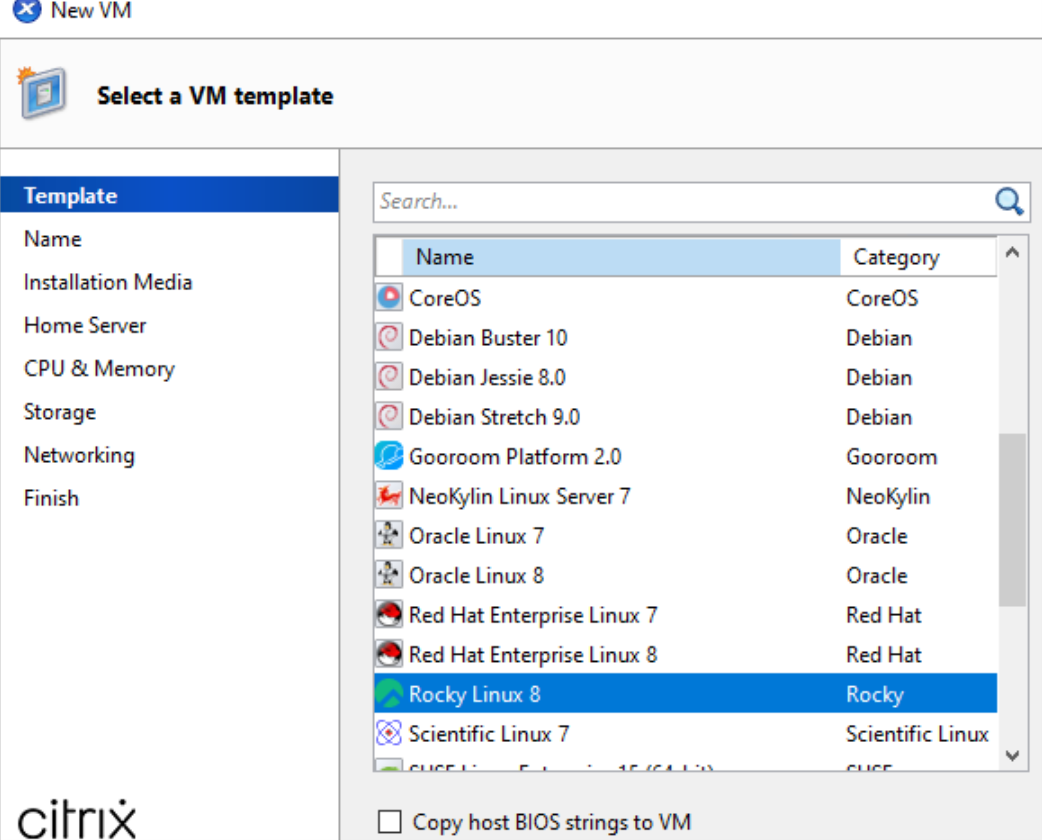Click the Red Hat Enterprise Linux 7 icon
Image resolution: width=1042 pixels, height=840 pixels.
(389, 615)
